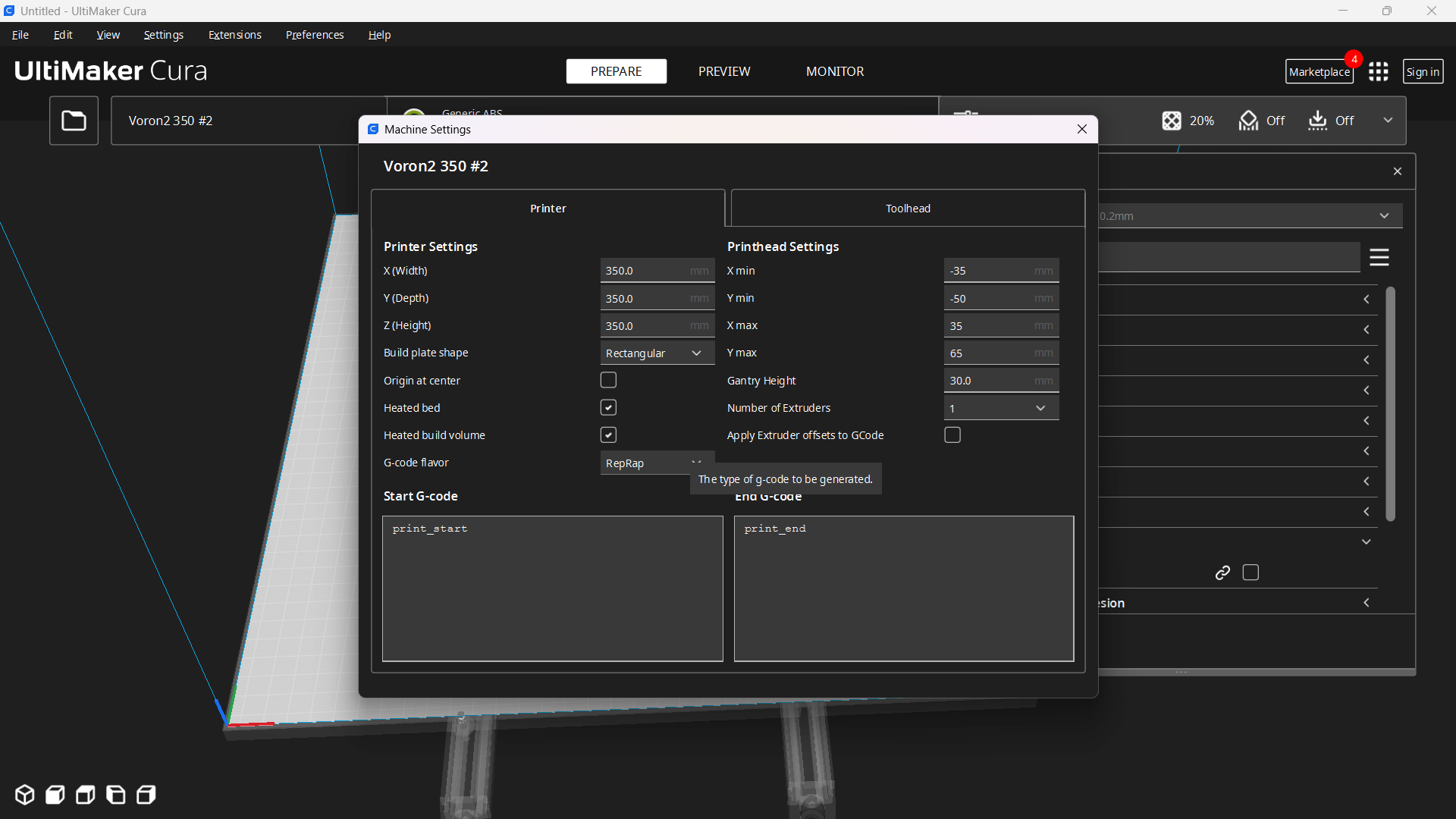Click the open file folder icon
The width and height of the screenshot is (1456, 819).
tap(74, 121)
